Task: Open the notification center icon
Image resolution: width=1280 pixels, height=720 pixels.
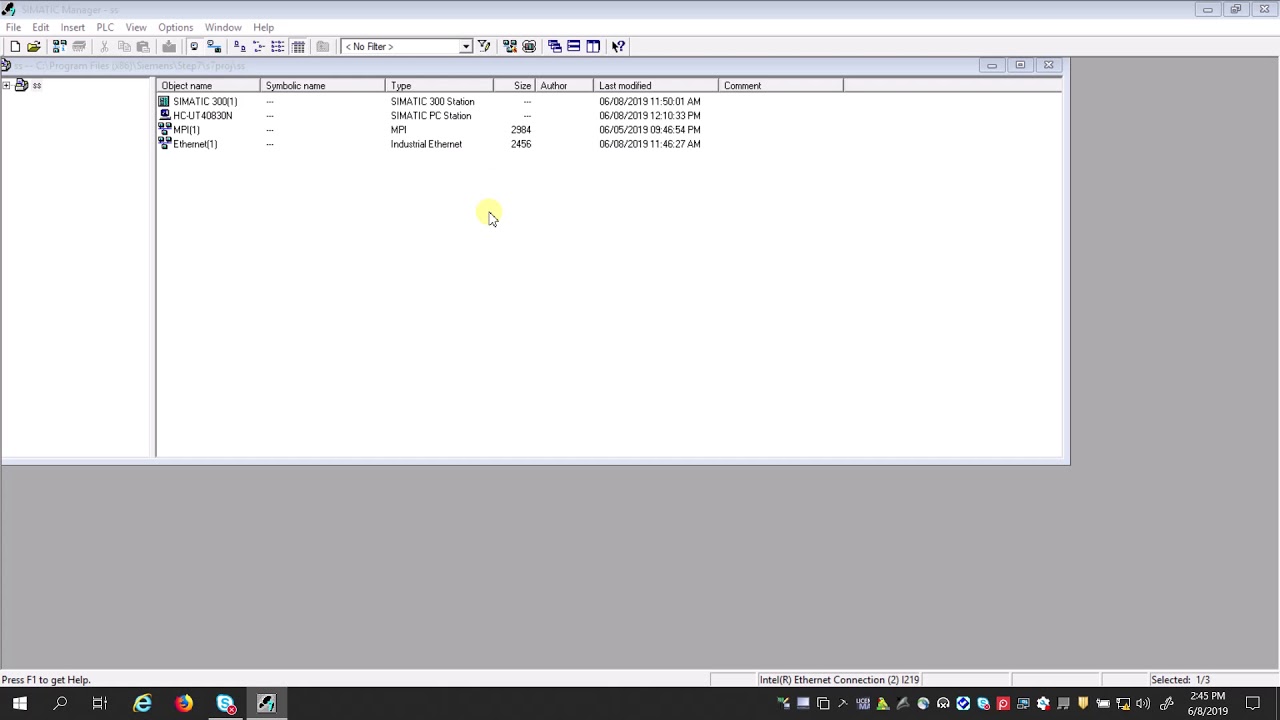Action: (1253, 703)
